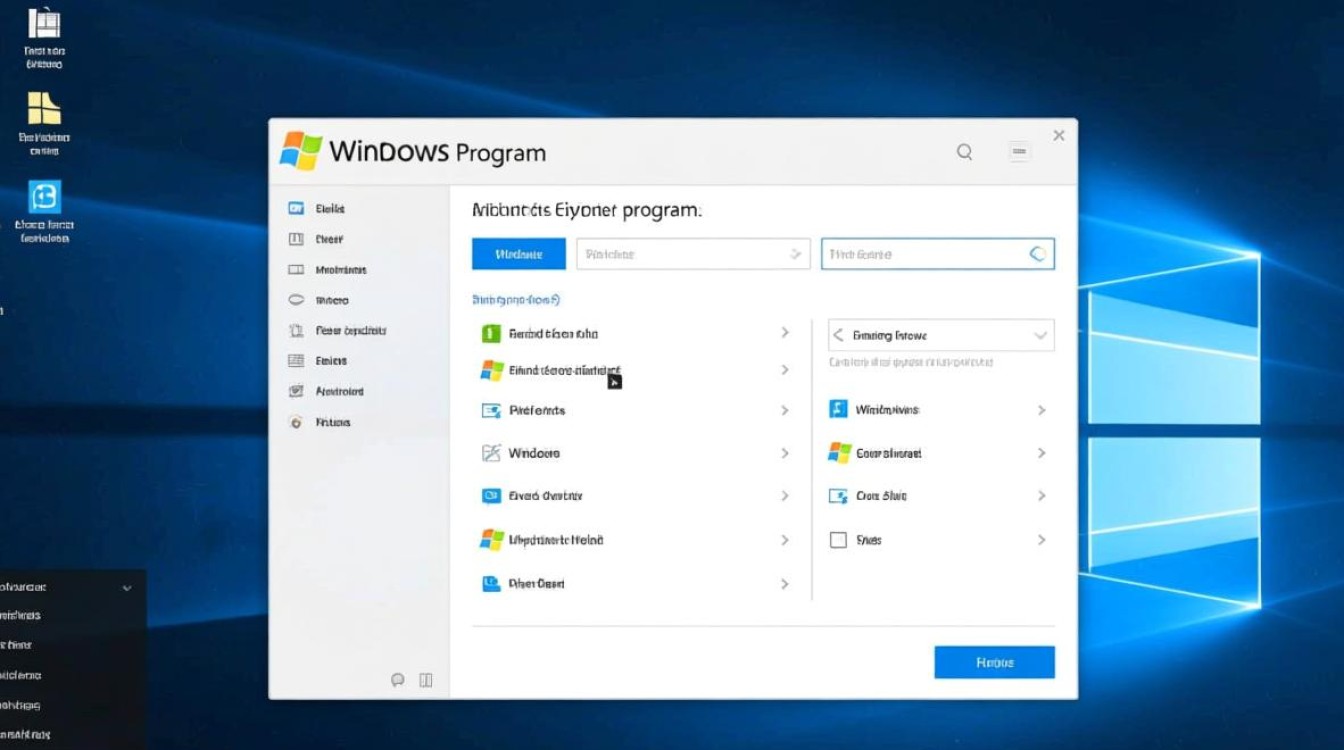
Task: Open the Windows-logo item below the green icon
Action: 491,370
